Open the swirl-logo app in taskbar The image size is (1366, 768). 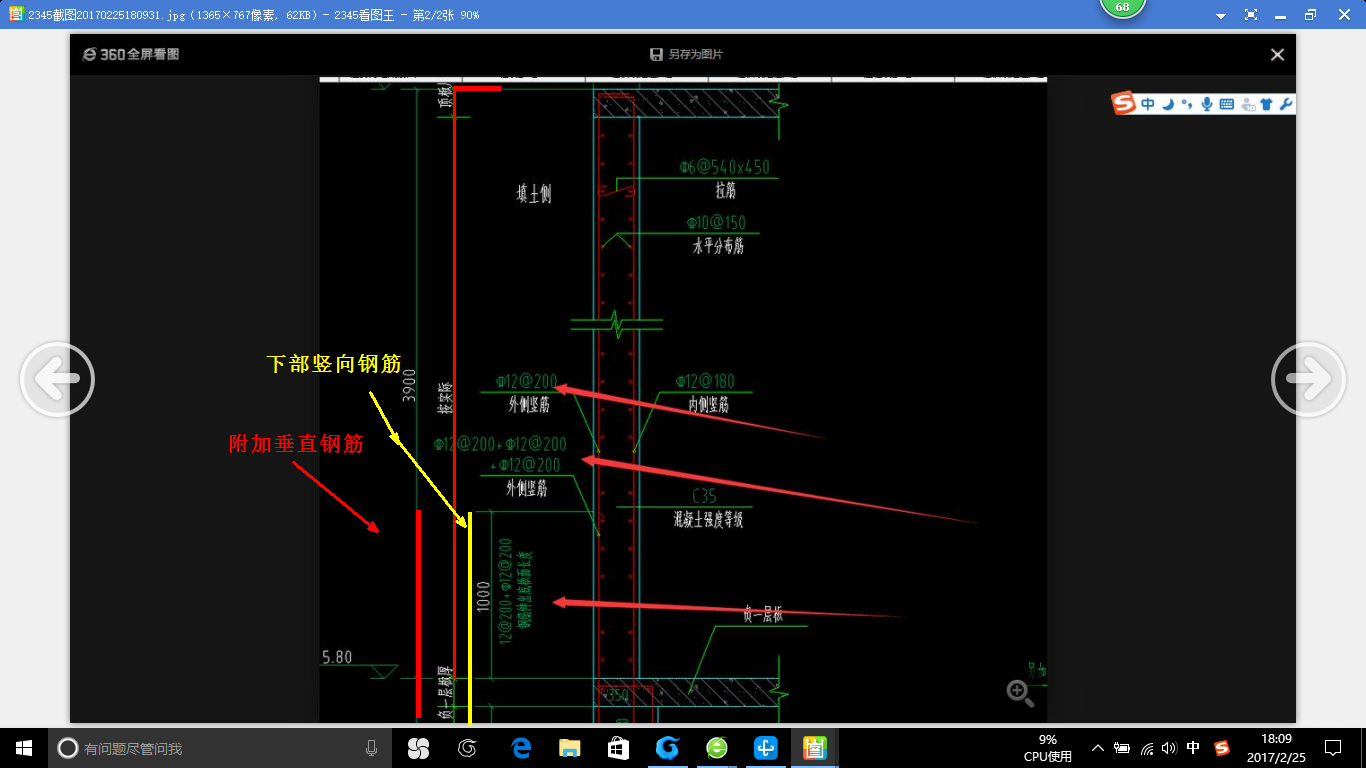pos(467,747)
